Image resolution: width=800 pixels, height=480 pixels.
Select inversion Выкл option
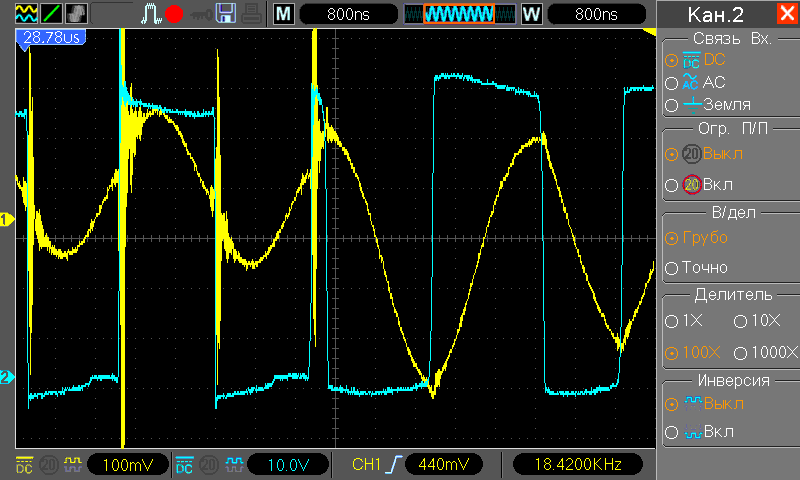[x=705, y=404]
